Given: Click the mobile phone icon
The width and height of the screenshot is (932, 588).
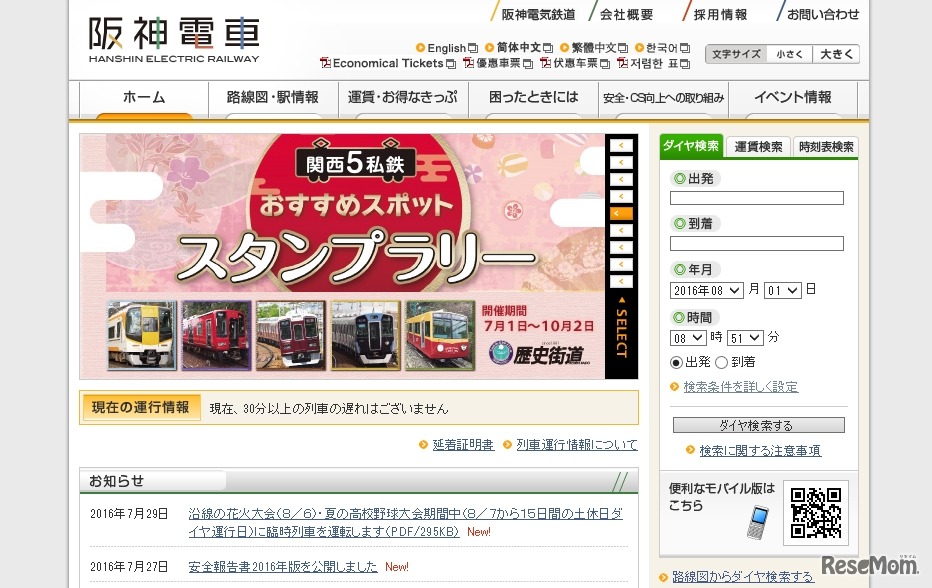Looking at the screenshot, I should pos(758,522).
